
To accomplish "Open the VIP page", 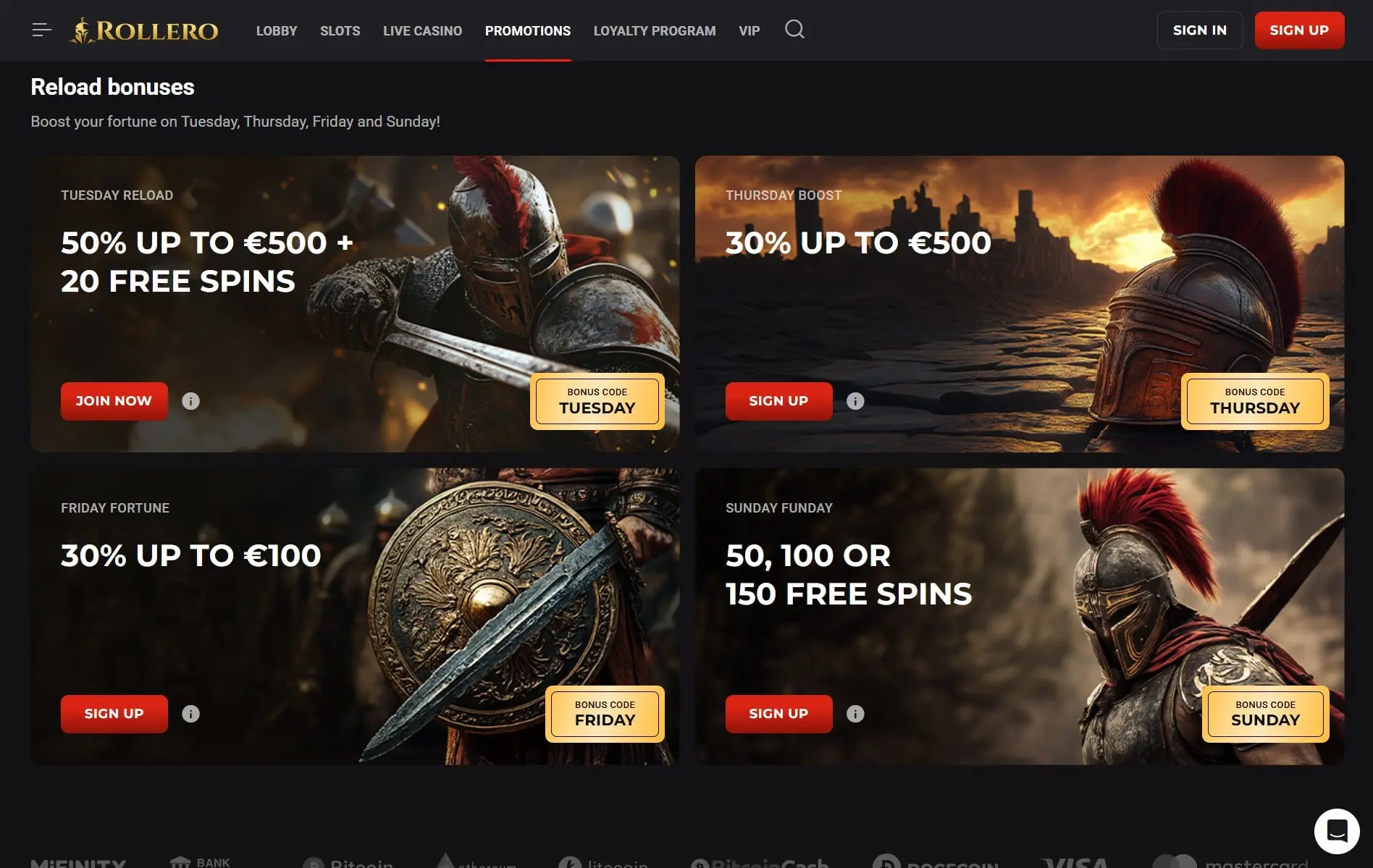I will click(750, 30).
